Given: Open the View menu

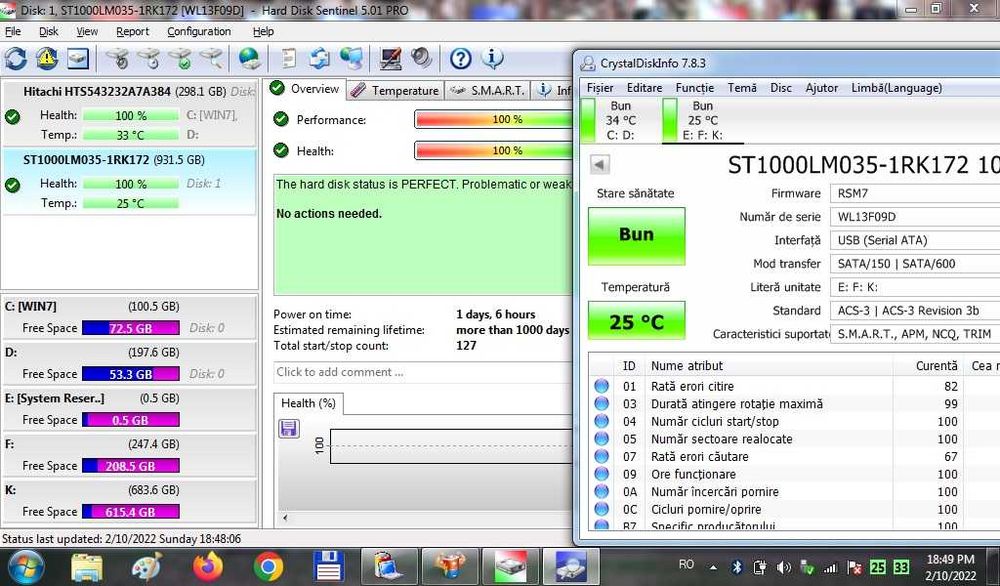Looking at the screenshot, I should coord(87,31).
